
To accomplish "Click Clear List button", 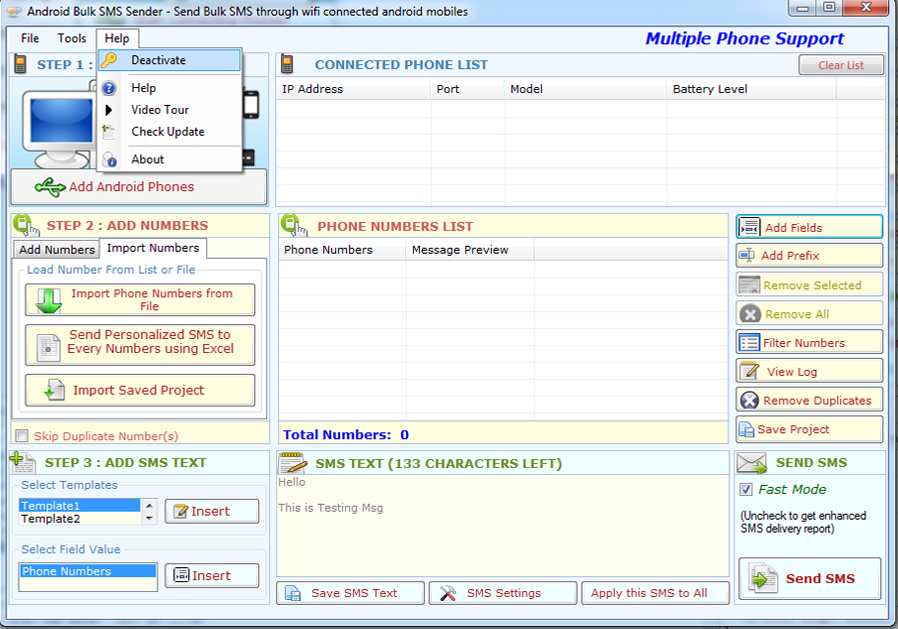I will coord(841,65).
